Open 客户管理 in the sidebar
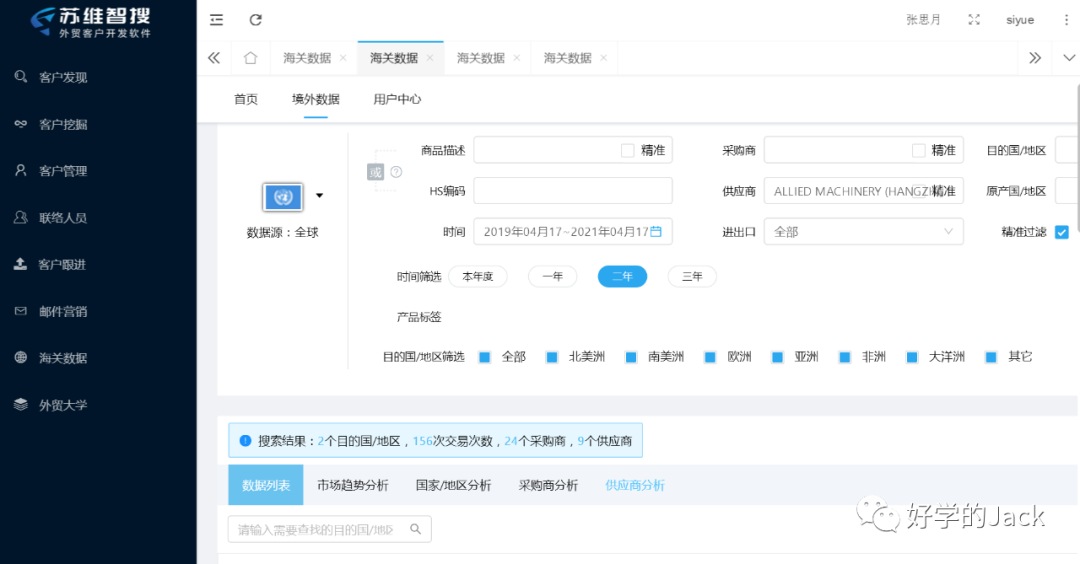The image size is (1080, 564). tap(63, 171)
